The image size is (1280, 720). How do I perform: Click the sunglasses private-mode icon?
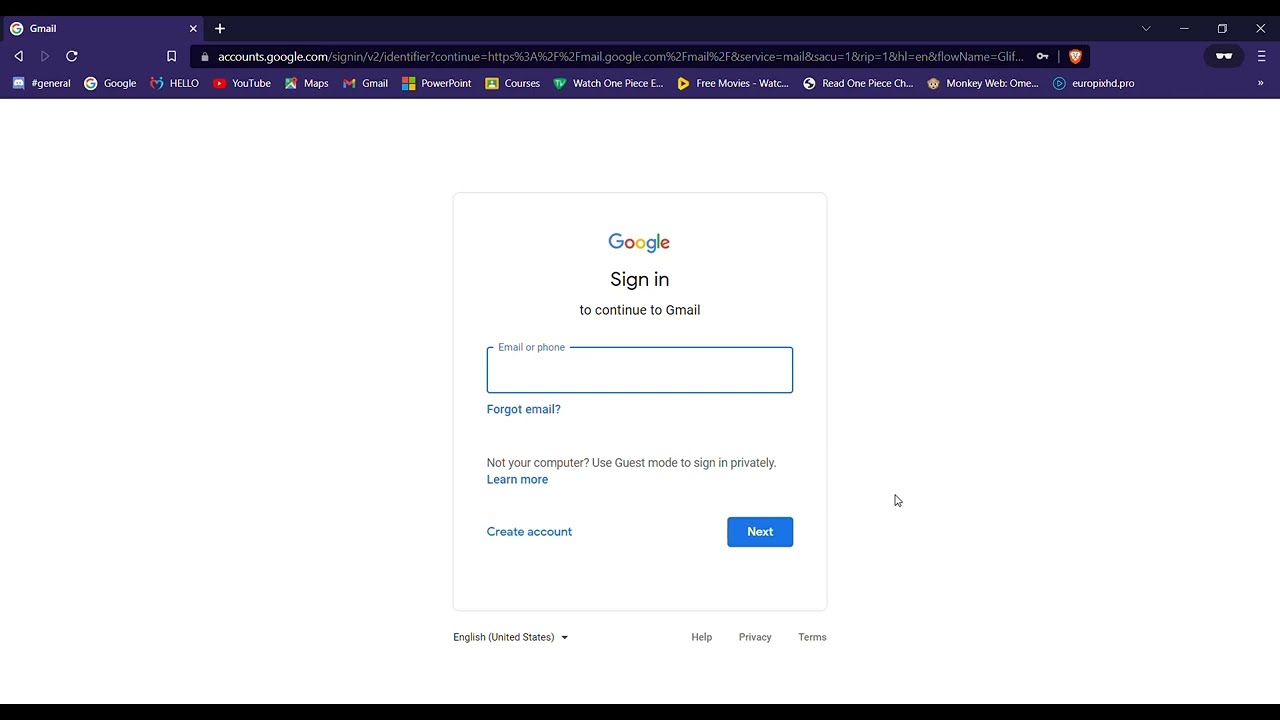(1223, 57)
